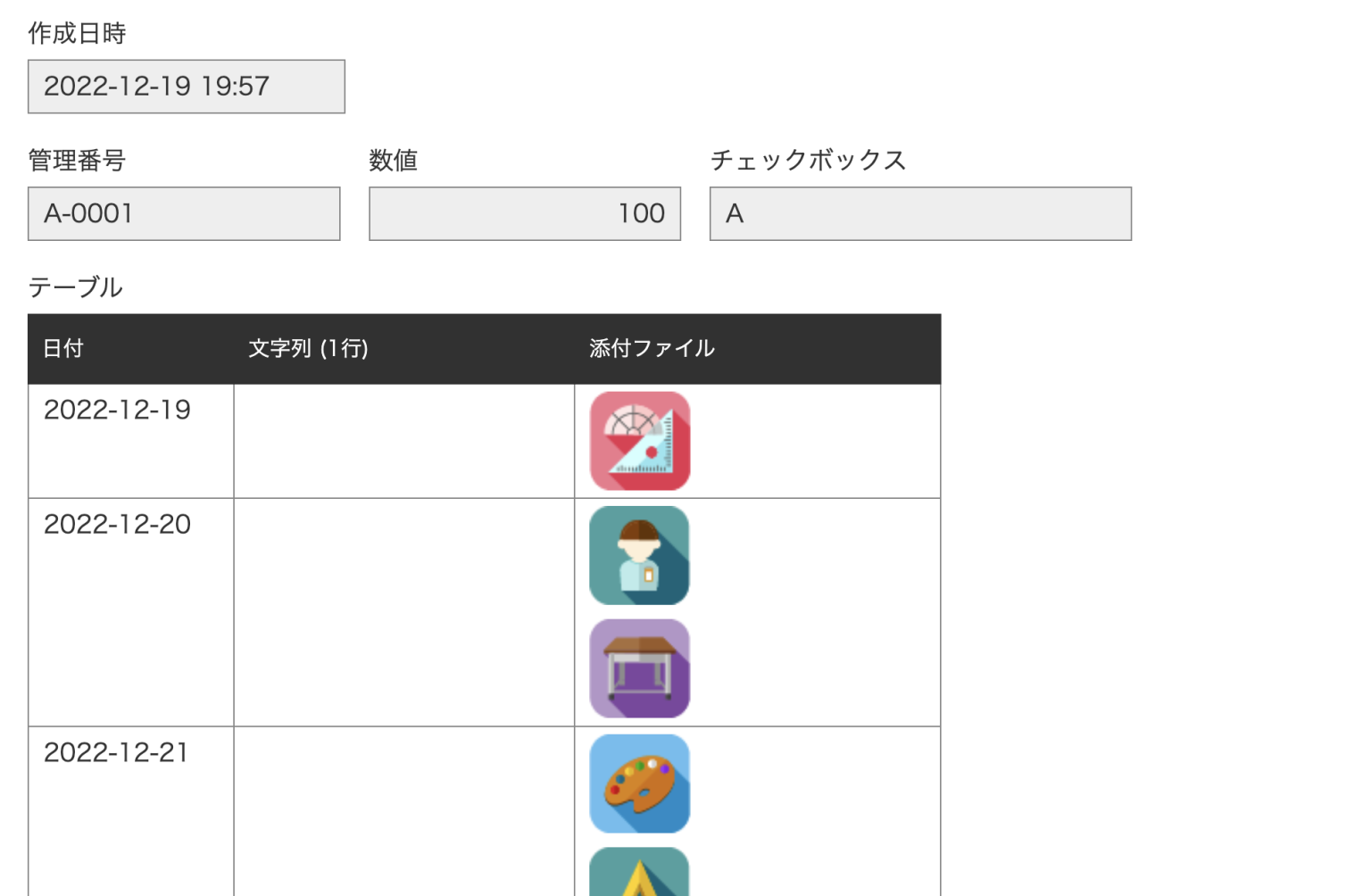Viewport: 1371px width, 896px height.
Task: Click the テーブル section label
Action: coord(75,287)
